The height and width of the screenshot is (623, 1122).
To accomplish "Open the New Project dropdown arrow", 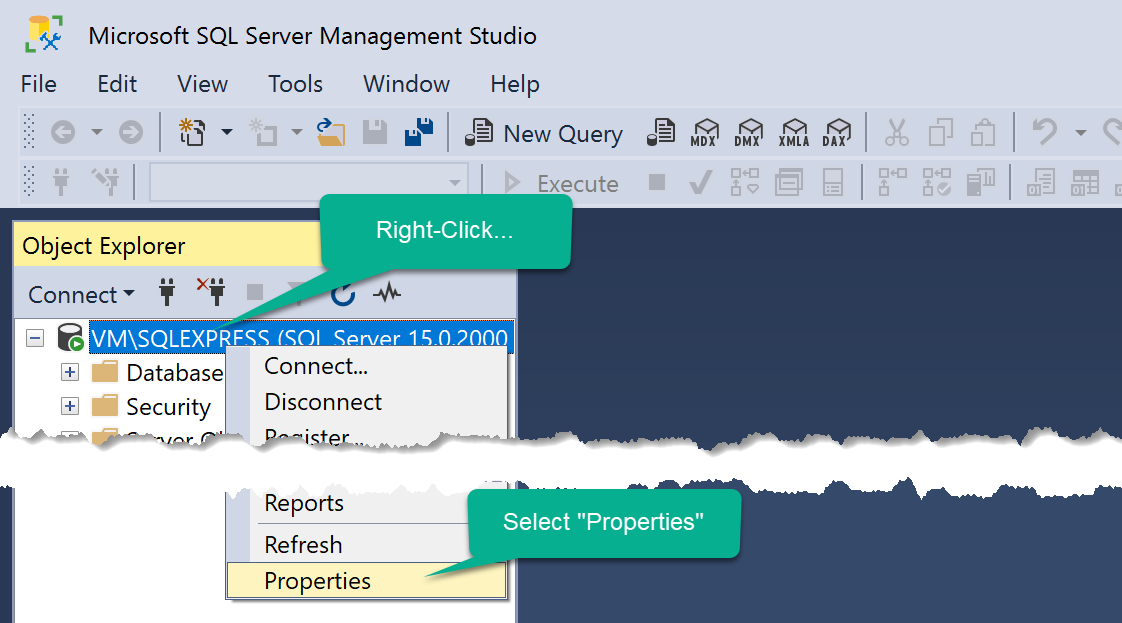I will click(x=227, y=132).
